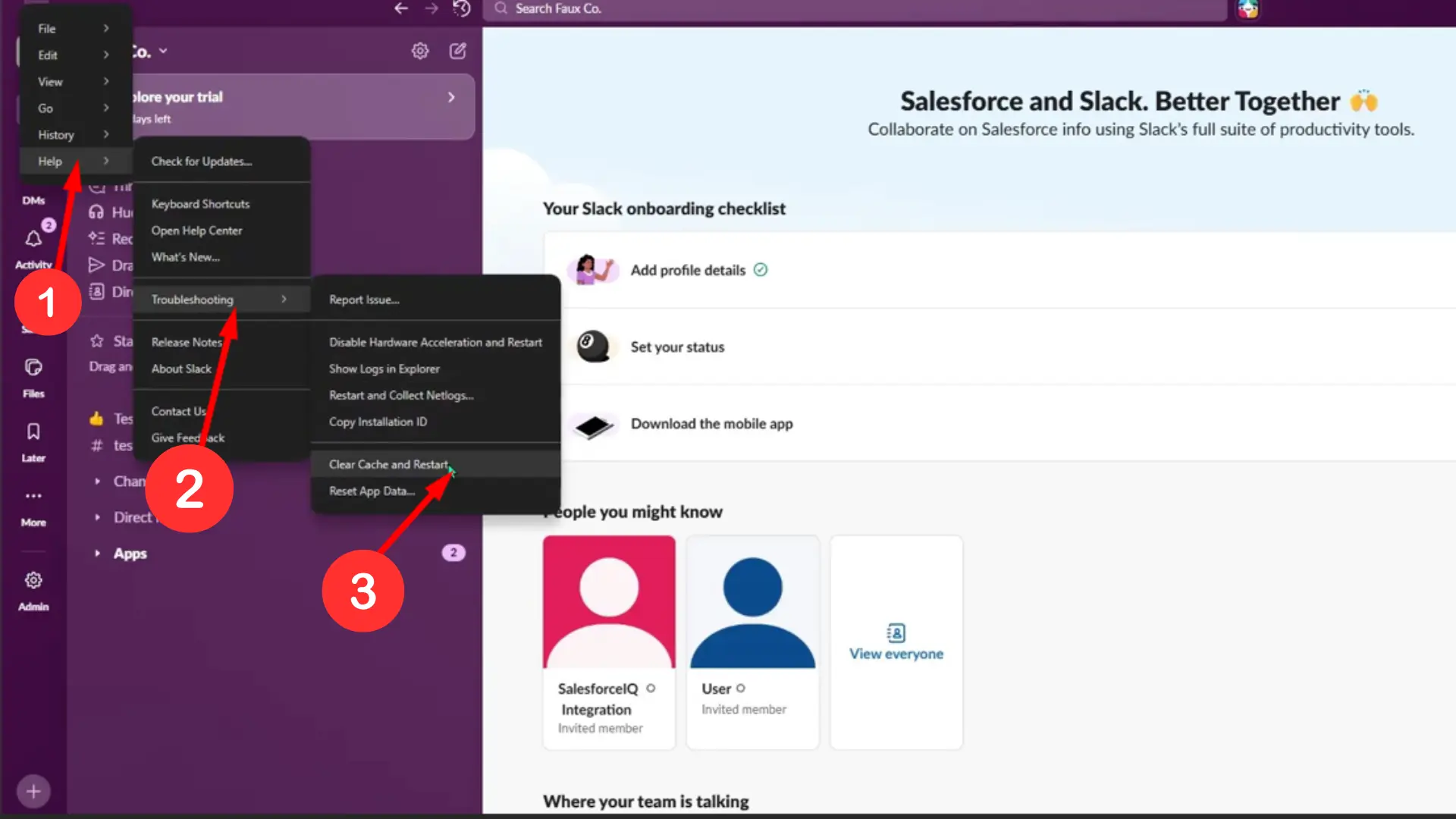Open the SalesforceIQ Integration member card
This screenshot has width=1456, height=819.
609,642
